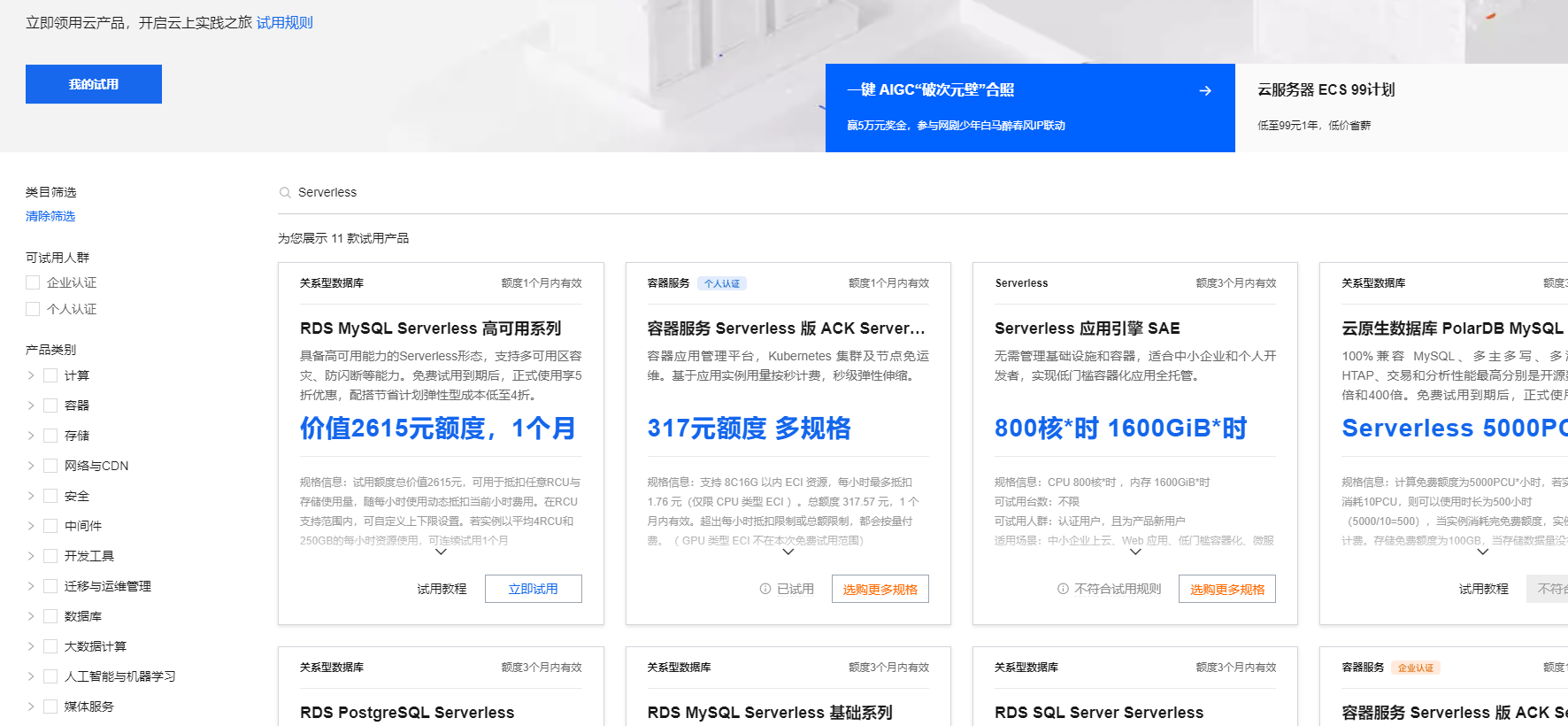Click info icon beside 不符合试用规则
This screenshot has width=1568, height=726.
point(1063,589)
